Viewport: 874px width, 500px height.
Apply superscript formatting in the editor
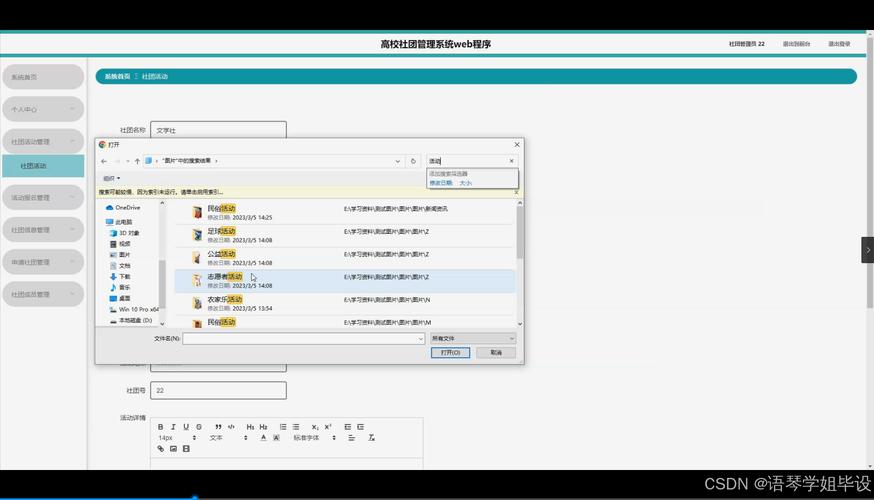[x=328, y=427]
